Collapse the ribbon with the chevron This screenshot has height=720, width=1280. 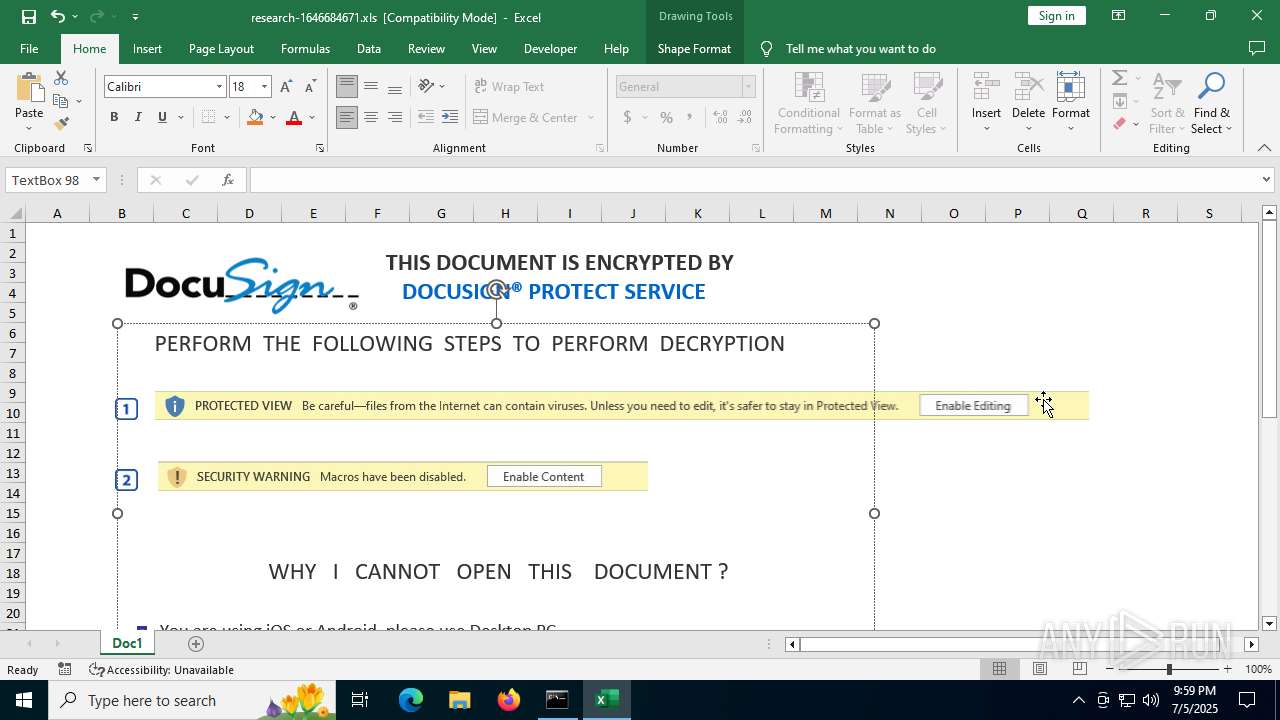(1264, 148)
